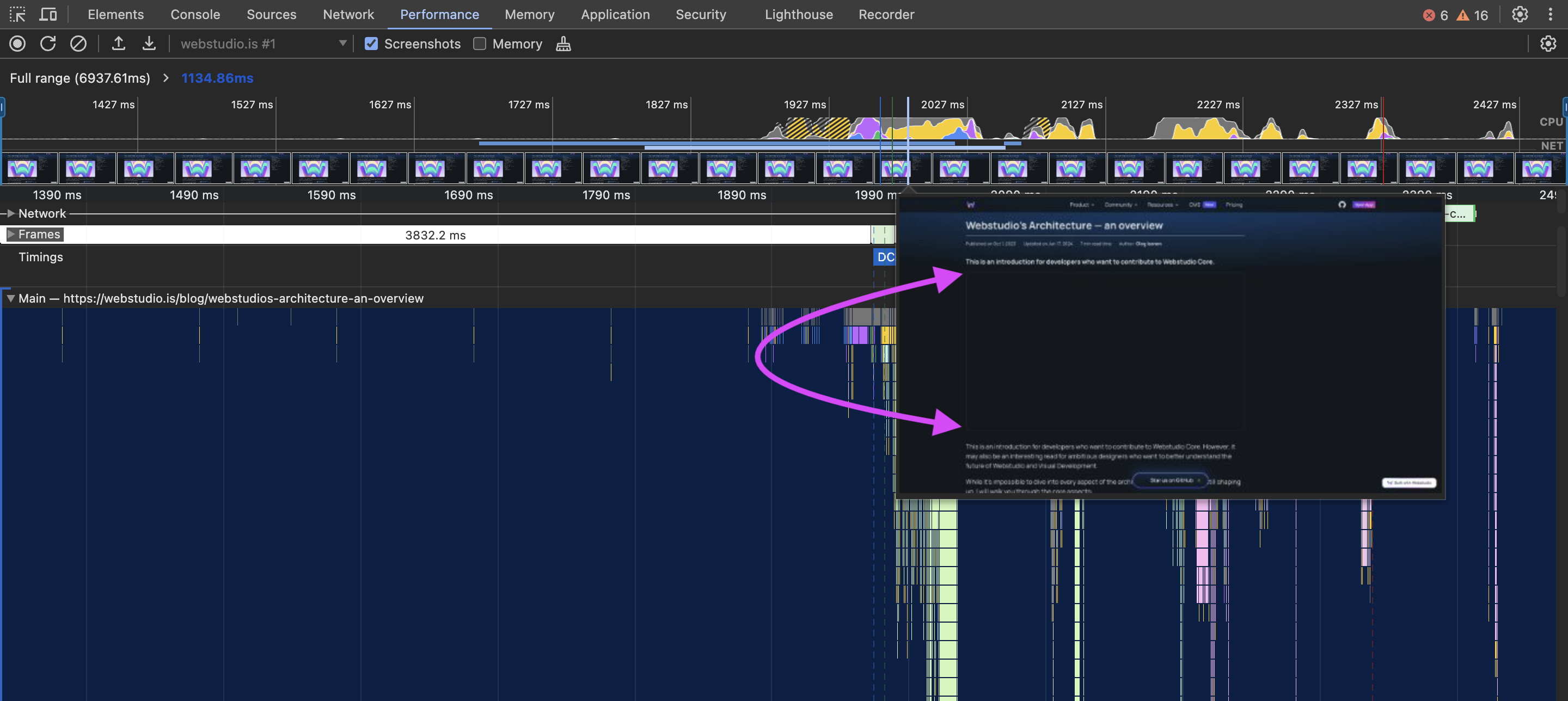The width and height of the screenshot is (1568, 701).
Task: Open capture settings with the gear near Recorder
Action: (1549, 43)
